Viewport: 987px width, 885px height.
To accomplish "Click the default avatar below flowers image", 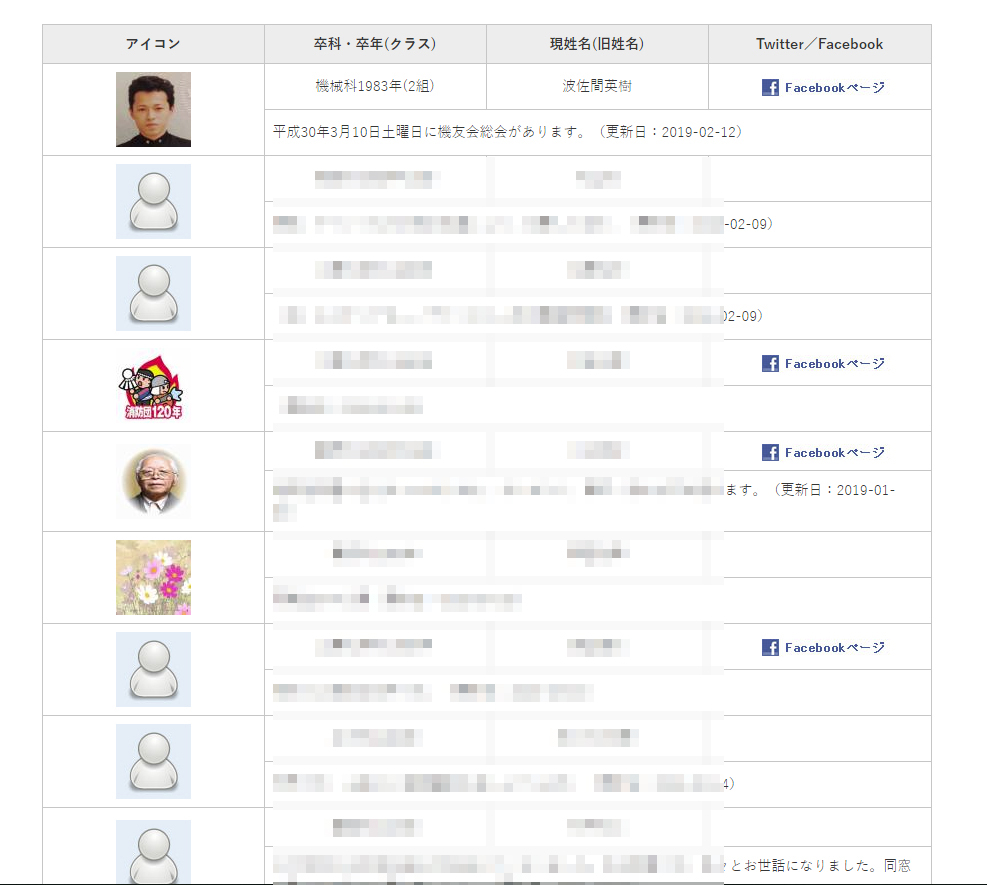I will (x=153, y=669).
